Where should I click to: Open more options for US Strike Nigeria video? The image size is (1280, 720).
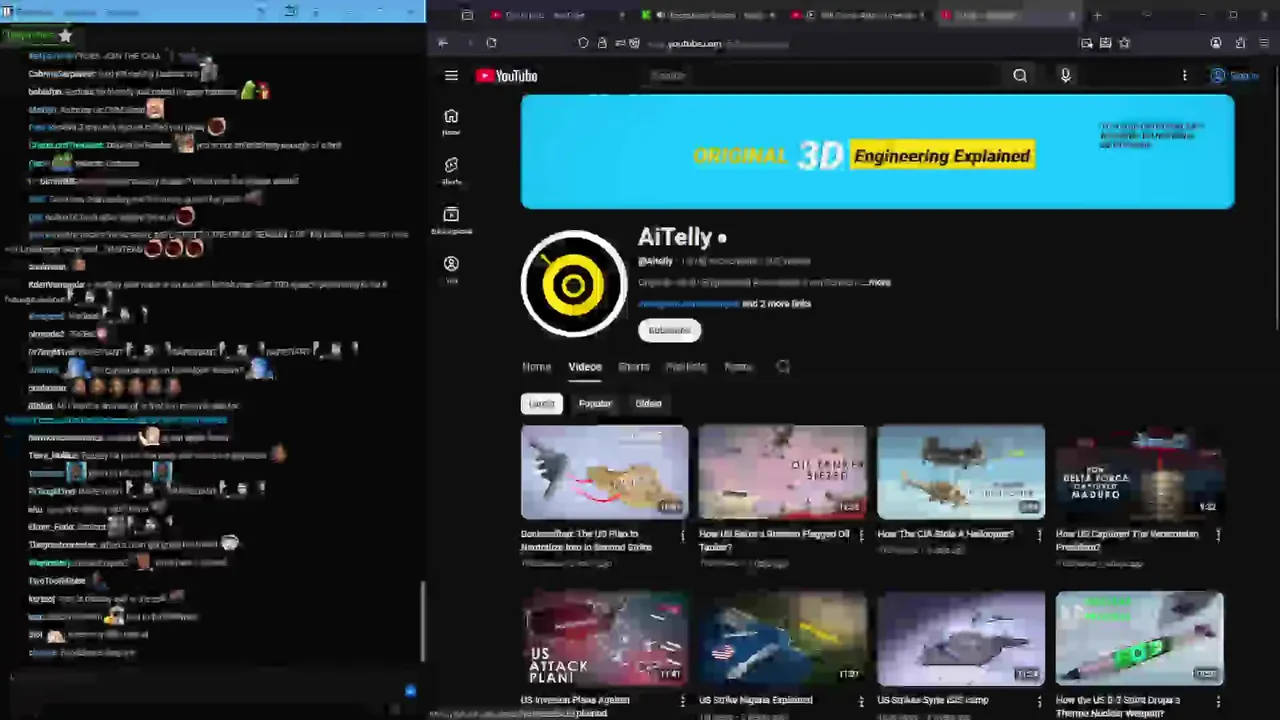click(x=861, y=702)
